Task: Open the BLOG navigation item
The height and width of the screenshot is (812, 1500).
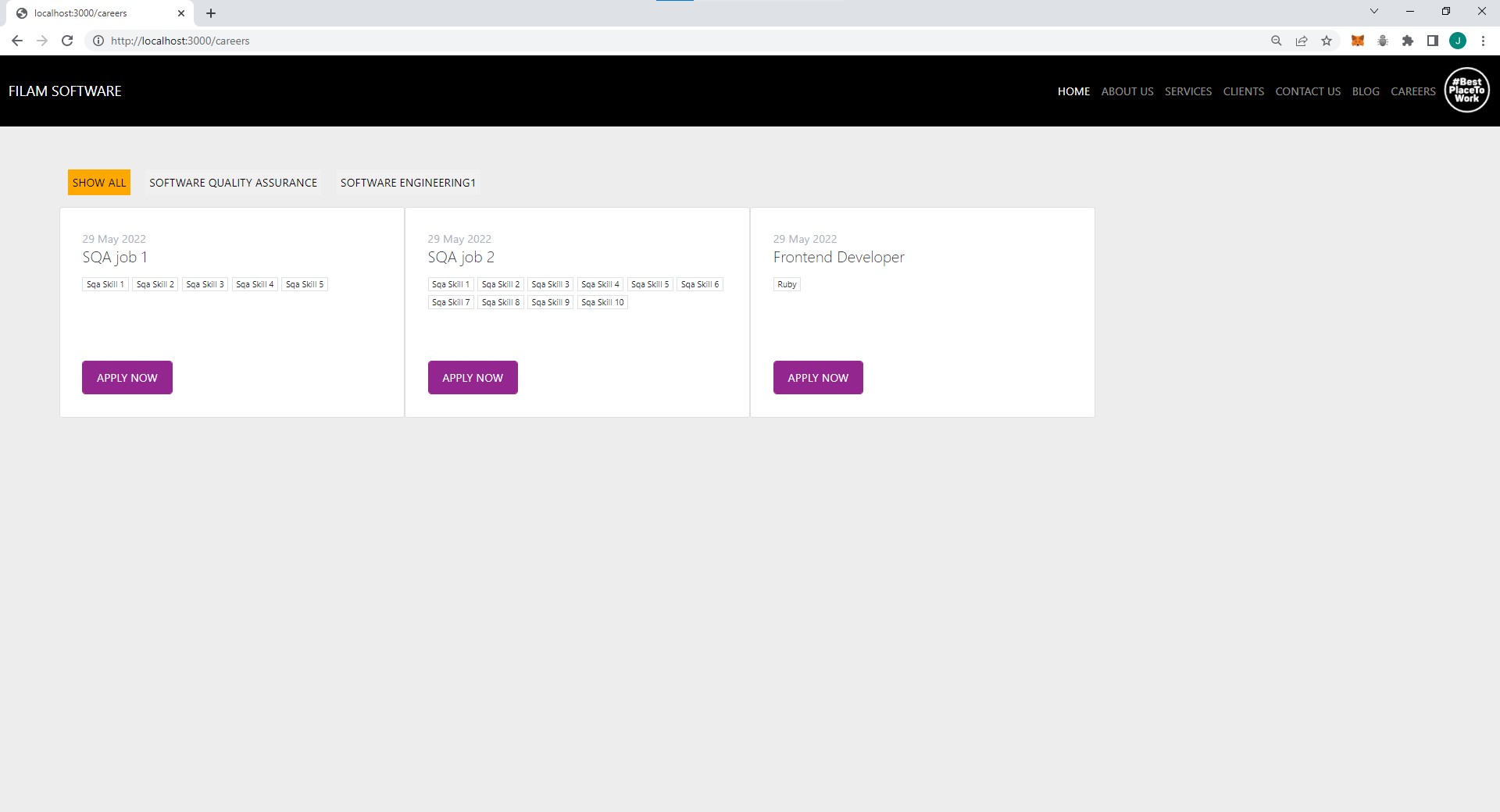Action: 1365,91
